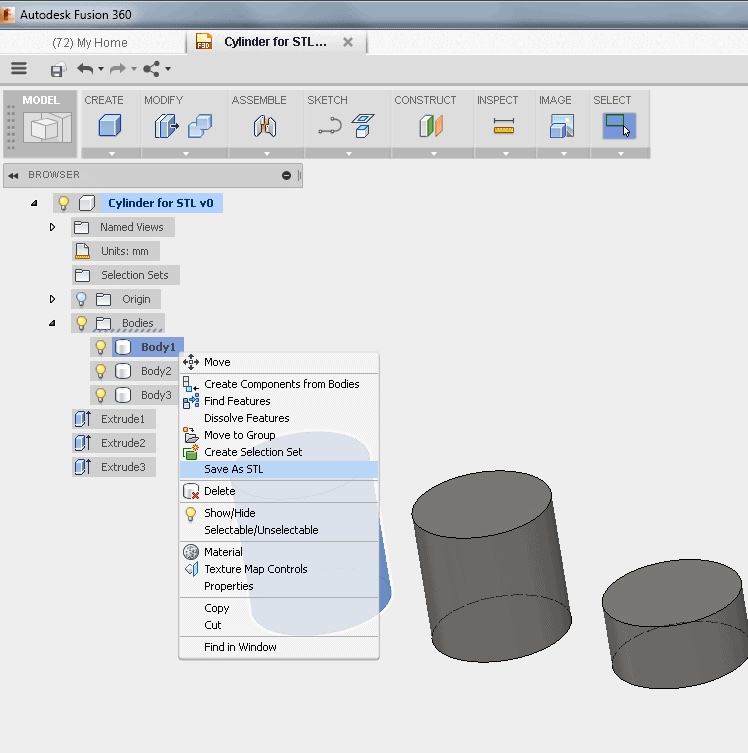This screenshot has height=753, width=748.
Task: Hide Body3 using its light bulb
Action: pyautogui.click(x=100, y=395)
